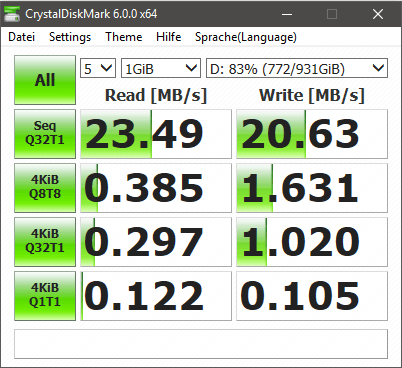402x368 pixels.
Task: Start the 4KiB Q8T8 test
Action: pos(45,188)
